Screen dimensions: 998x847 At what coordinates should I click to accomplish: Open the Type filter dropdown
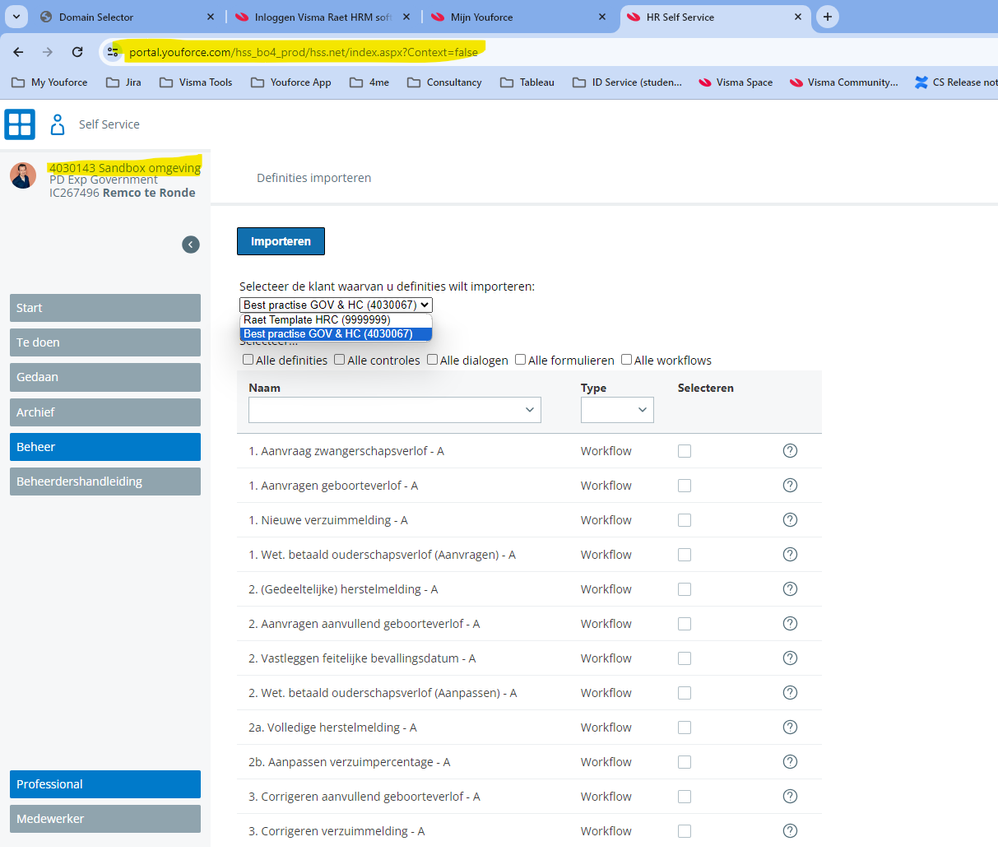tap(617, 410)
